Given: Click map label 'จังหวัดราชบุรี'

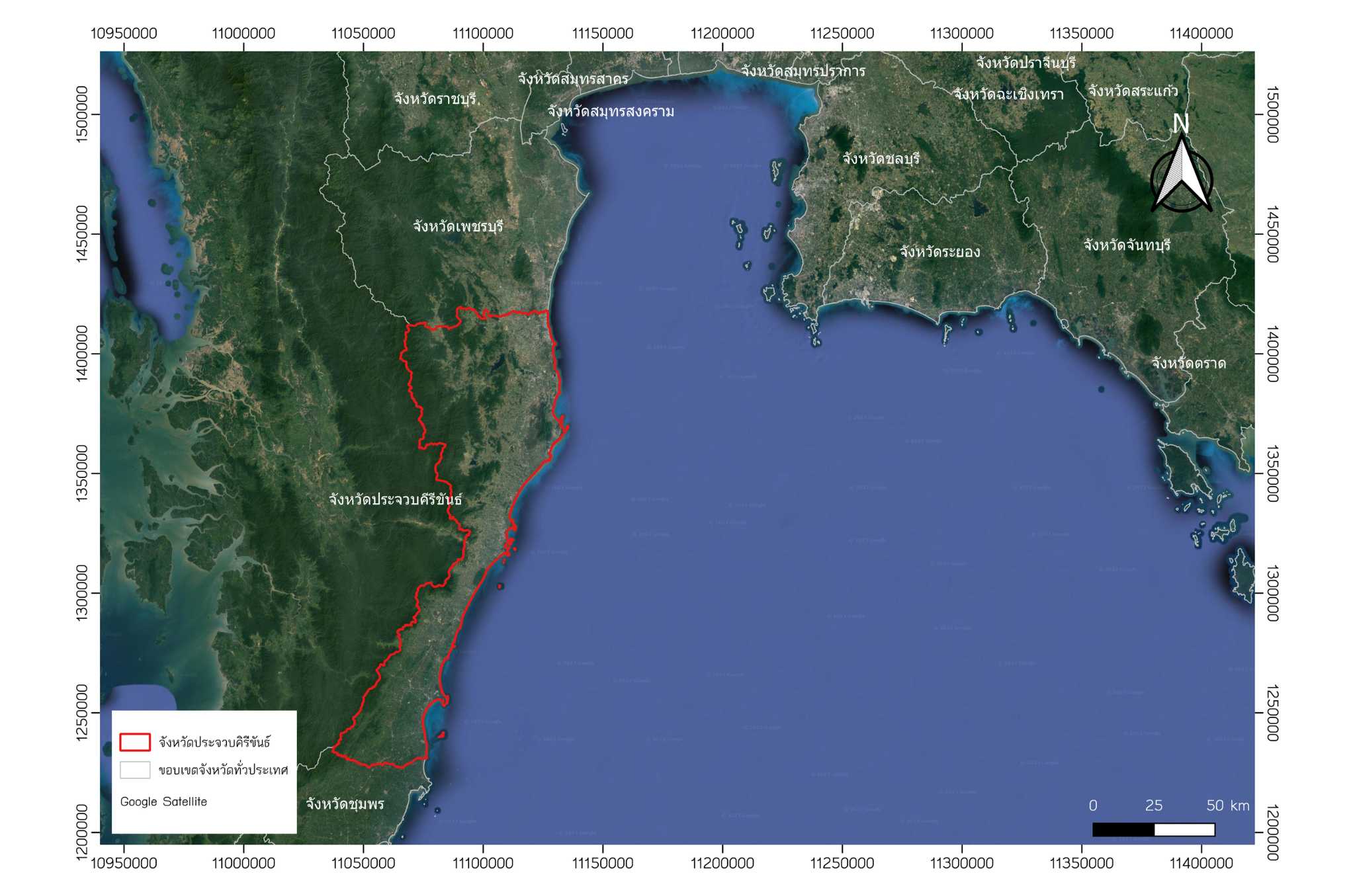Looking at the screenshot, I should 437,99.
